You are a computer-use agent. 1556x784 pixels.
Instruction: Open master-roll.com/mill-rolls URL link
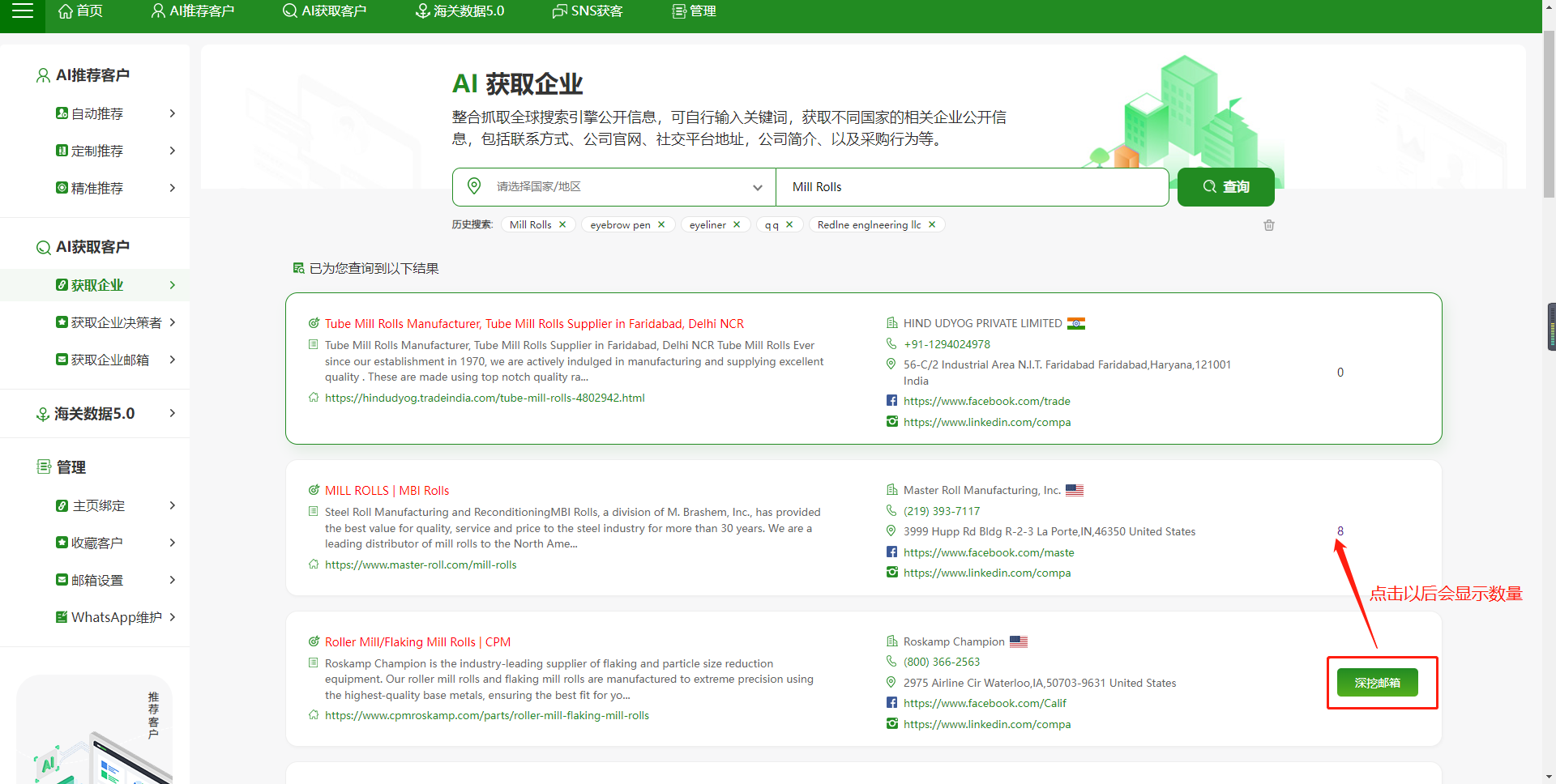[x=421, y=565]
